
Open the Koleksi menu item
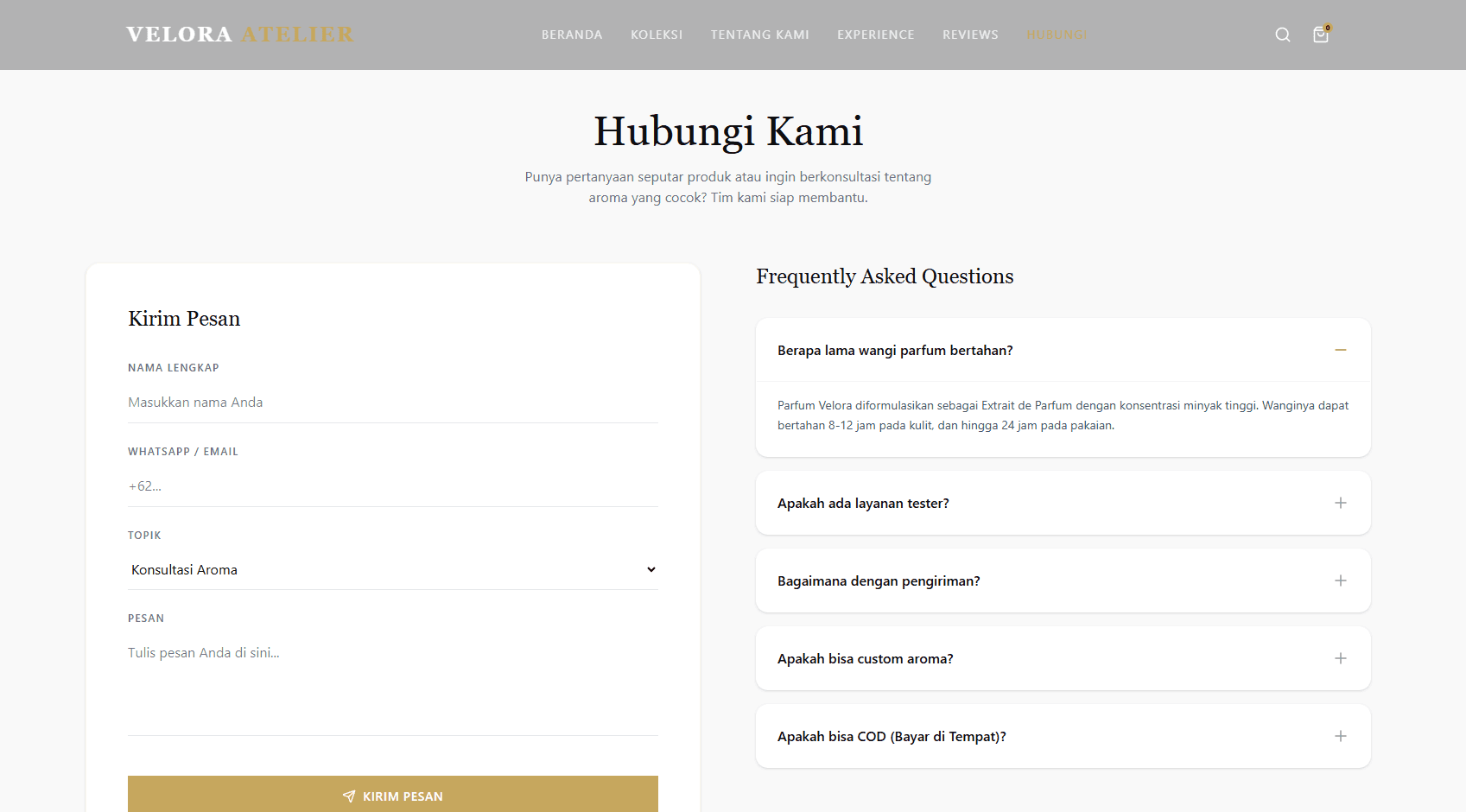(x=657, y=35)
